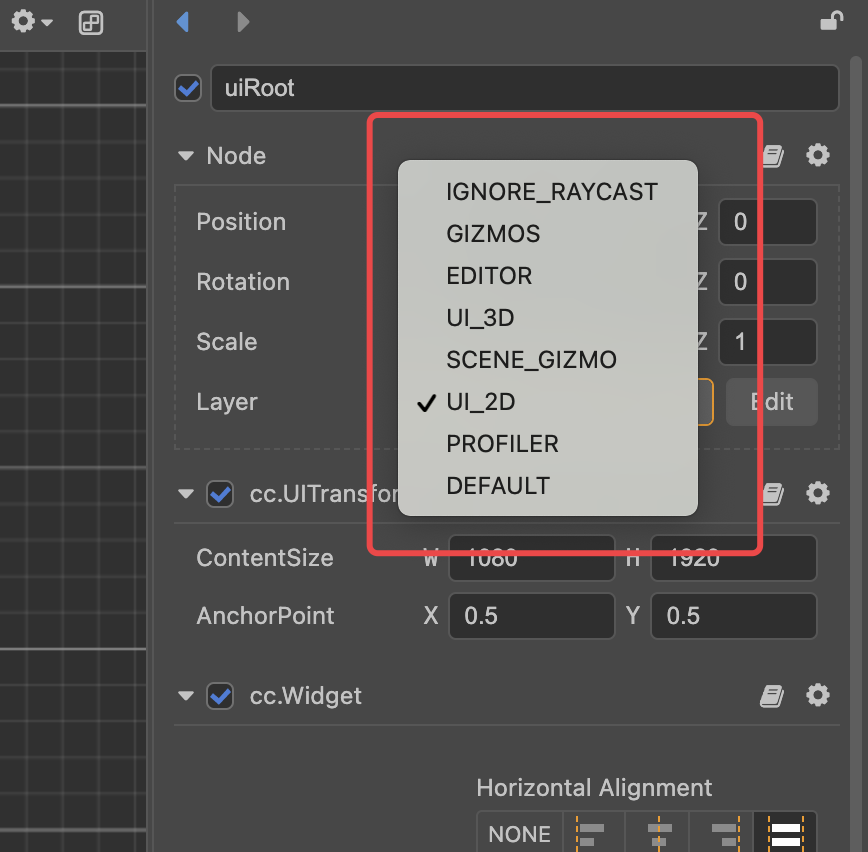Image resolution: width=868 pixels, height=852 pixels.
Task: Open gear dropdown in top-left corner
Action: coord(30,21)
